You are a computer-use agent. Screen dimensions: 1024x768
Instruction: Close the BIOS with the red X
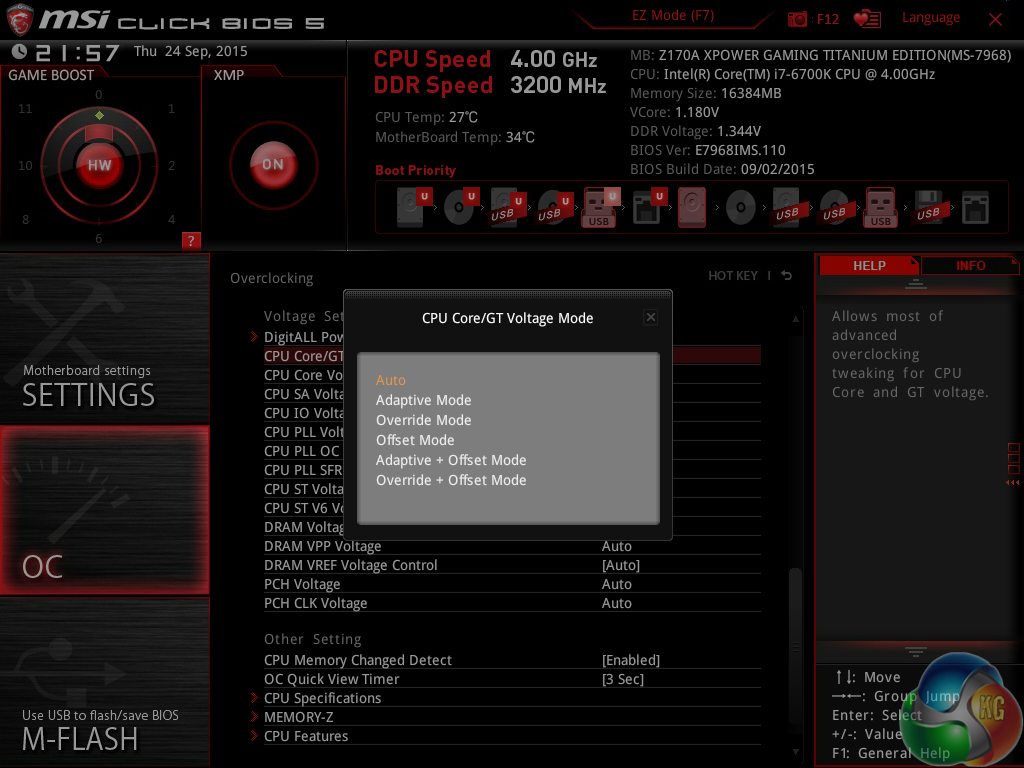995,20
